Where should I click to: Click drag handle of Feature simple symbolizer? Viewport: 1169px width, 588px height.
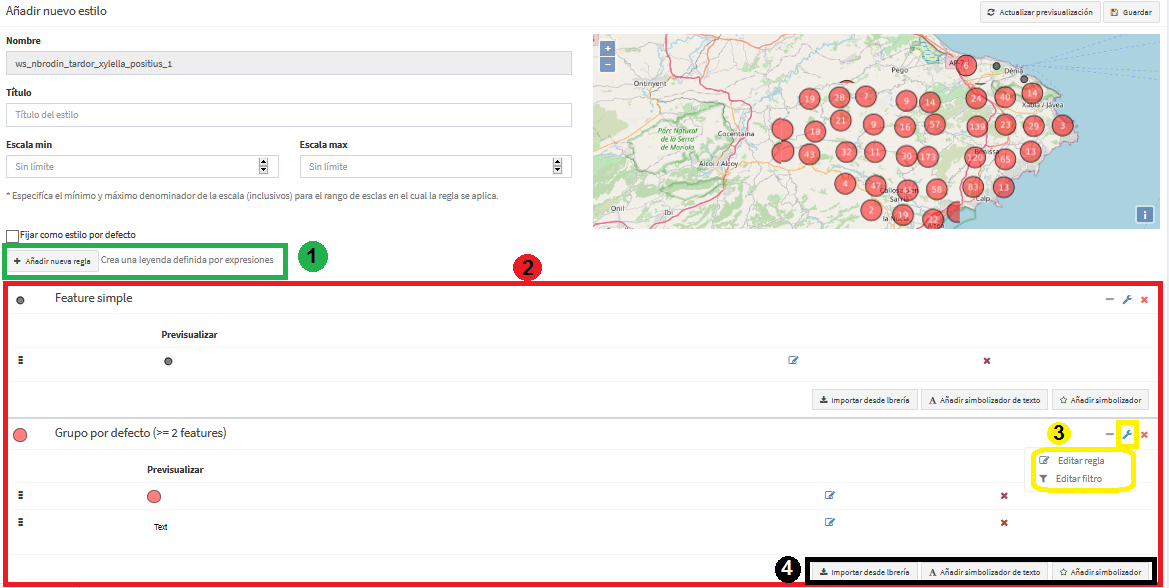click(20, 360)
